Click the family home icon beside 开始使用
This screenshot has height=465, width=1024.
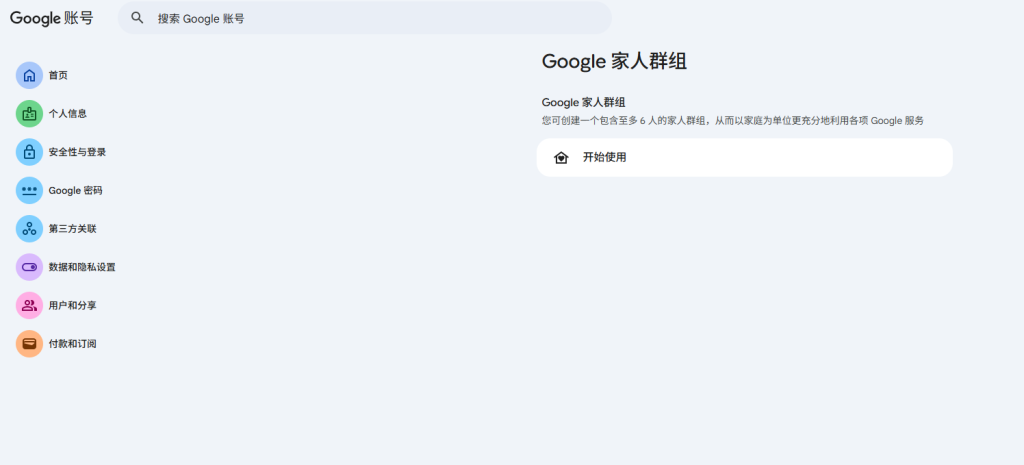click(561, 158)
